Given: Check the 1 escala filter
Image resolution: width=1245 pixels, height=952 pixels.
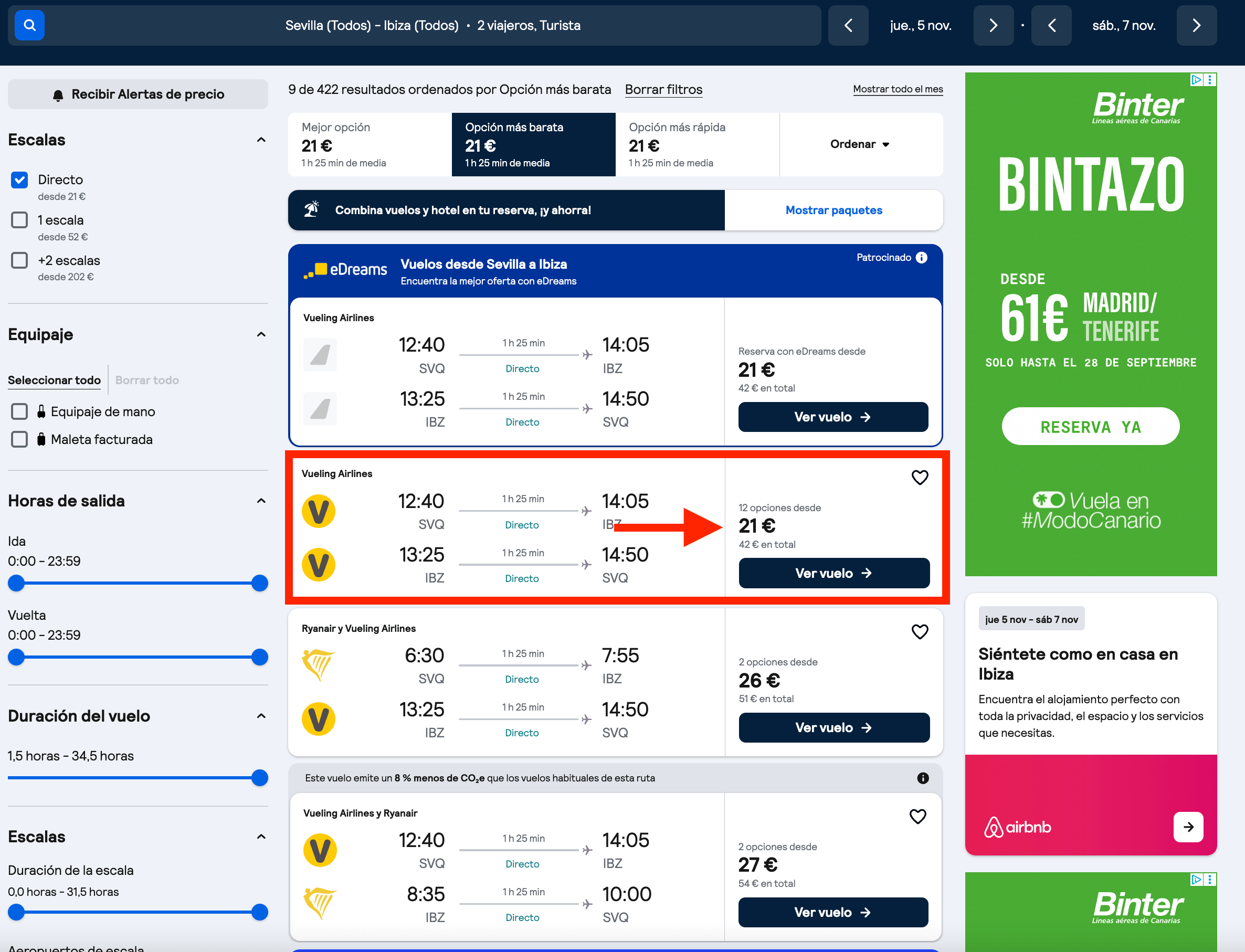Looking at the screenshot, I should coord(20,220).
